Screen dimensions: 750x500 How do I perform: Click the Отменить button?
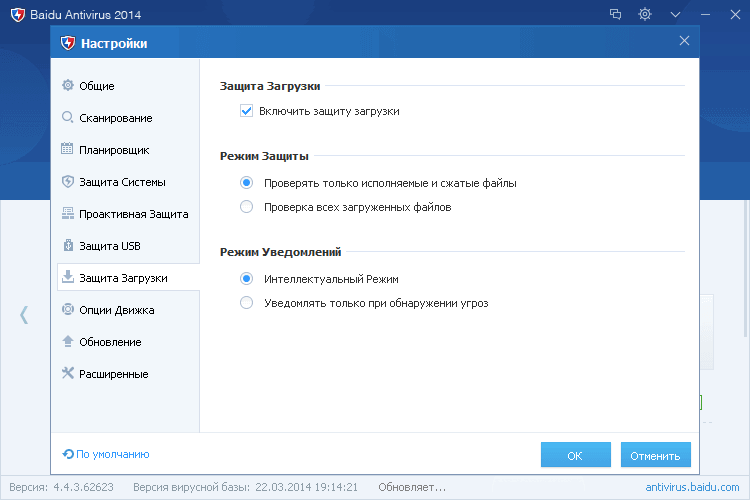click(655, 455)
